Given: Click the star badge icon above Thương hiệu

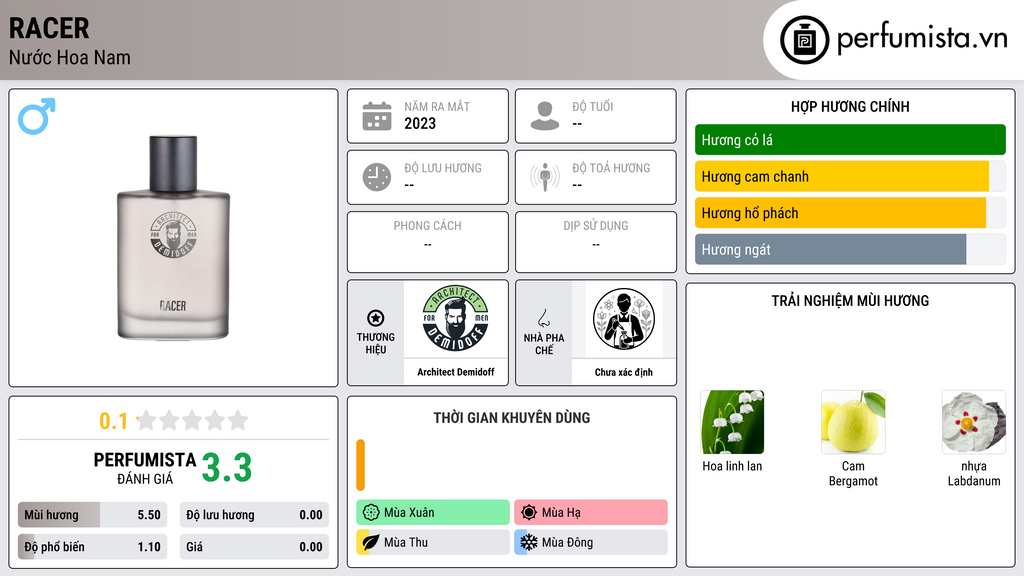Looking at the screenshot, I should point(376,318).
